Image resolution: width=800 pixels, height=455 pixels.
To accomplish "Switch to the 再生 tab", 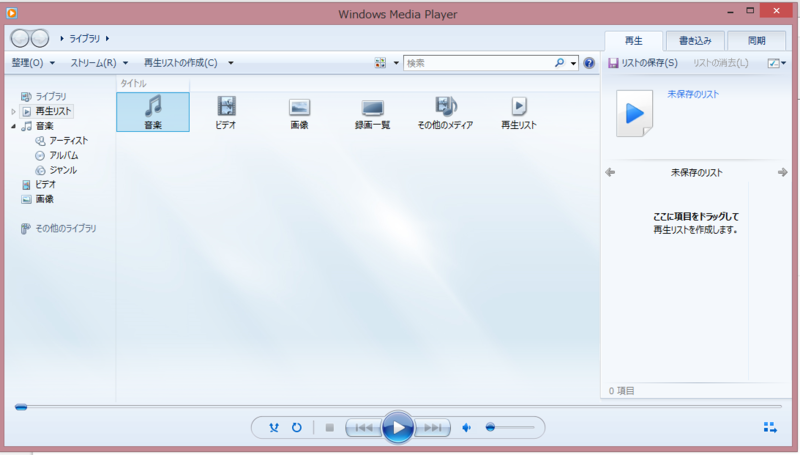I will click(634, 40).
